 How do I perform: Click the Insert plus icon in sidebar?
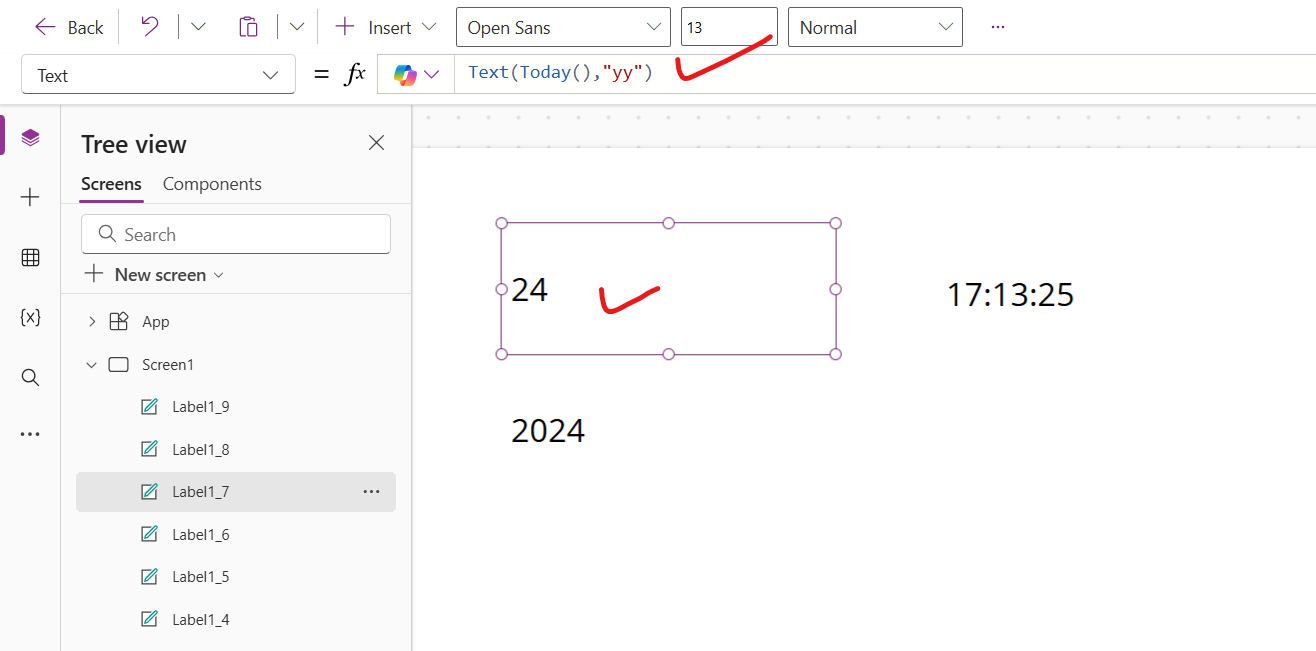30,198
